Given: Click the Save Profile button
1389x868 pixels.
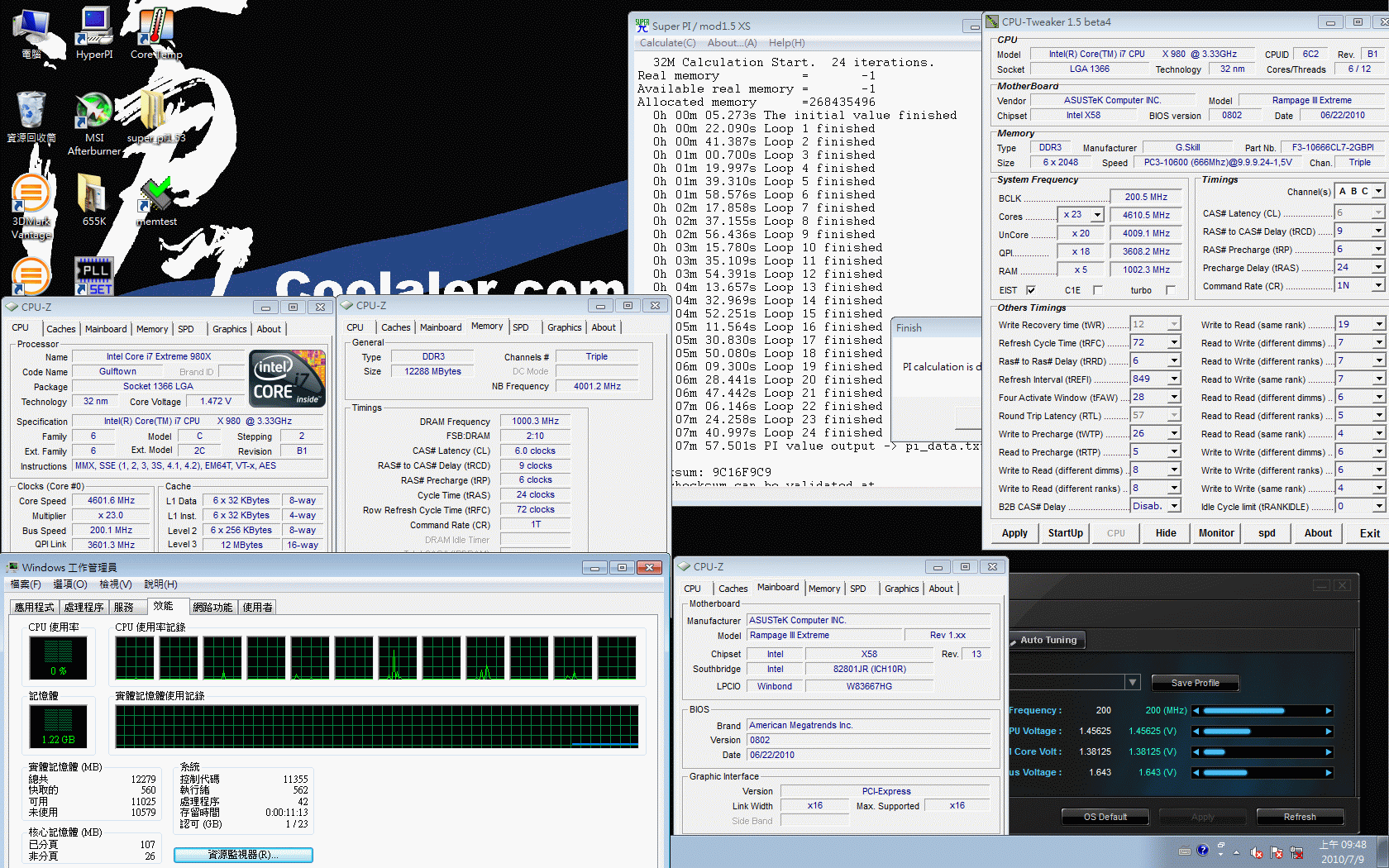Looking at the screenshot, I should pyautogui.click(x=1196, y=683).
